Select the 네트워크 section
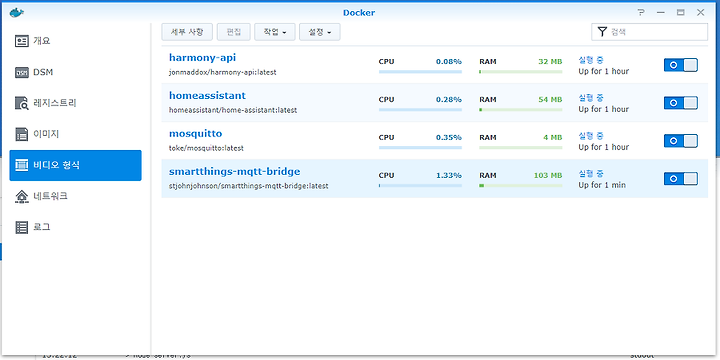The height and width of the screenshot is (360, 720). 75,196
